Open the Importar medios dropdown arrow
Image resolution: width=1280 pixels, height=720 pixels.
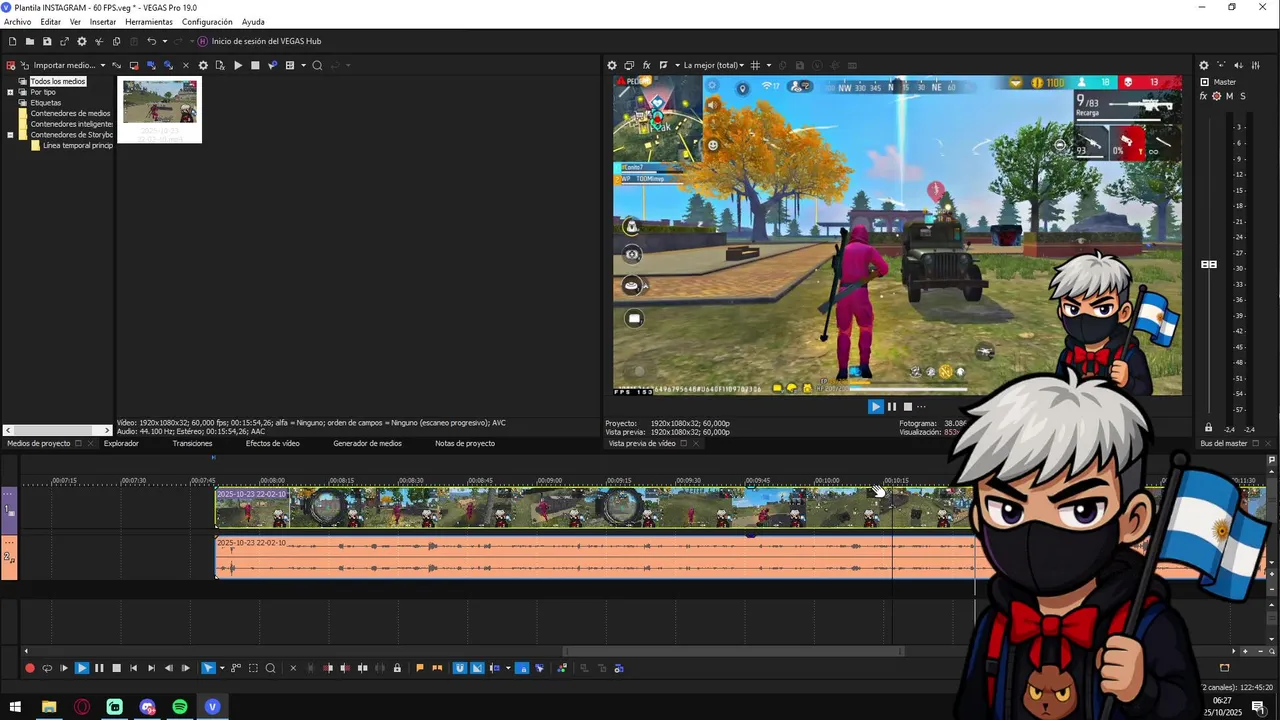pyautogui.click(x=101, y=65)
